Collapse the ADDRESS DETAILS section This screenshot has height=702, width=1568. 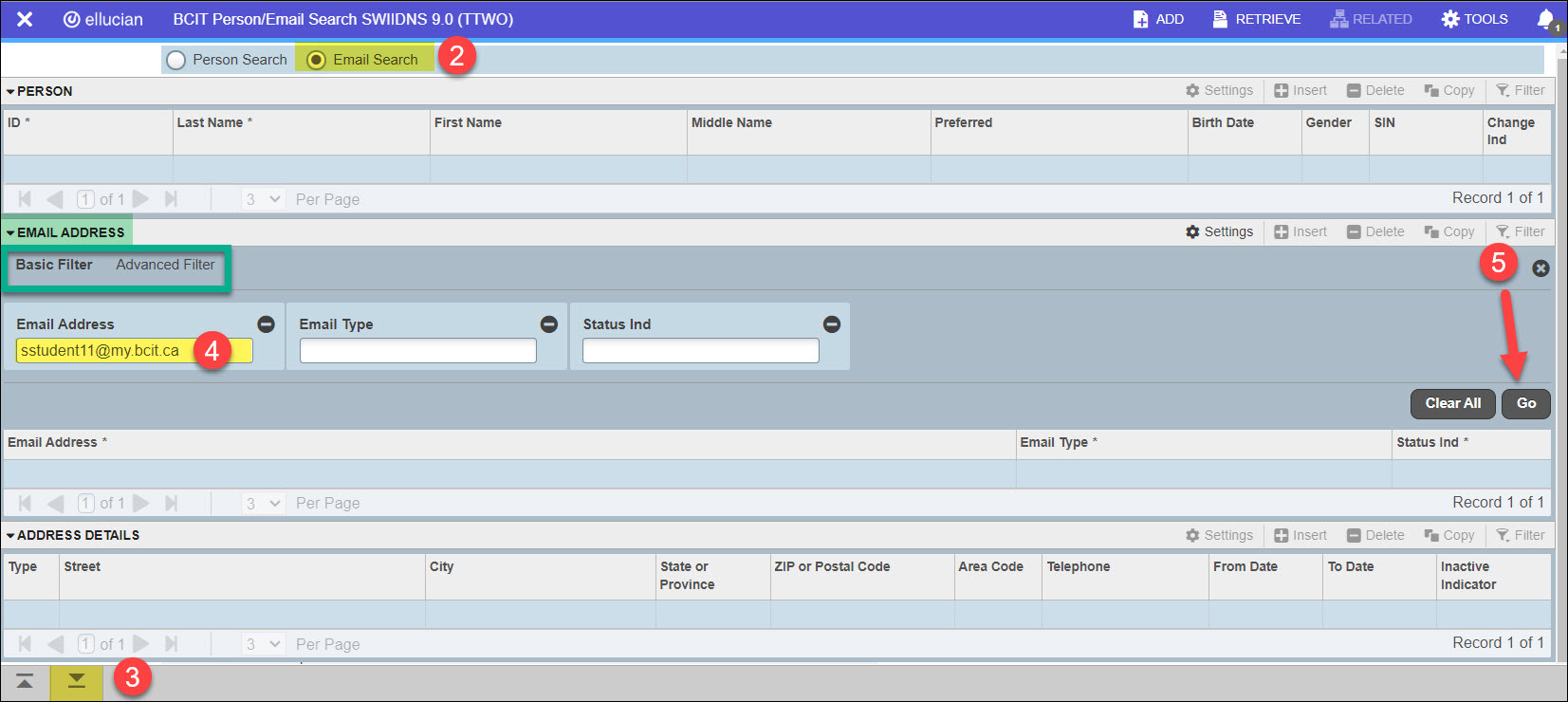coord(10,536)
